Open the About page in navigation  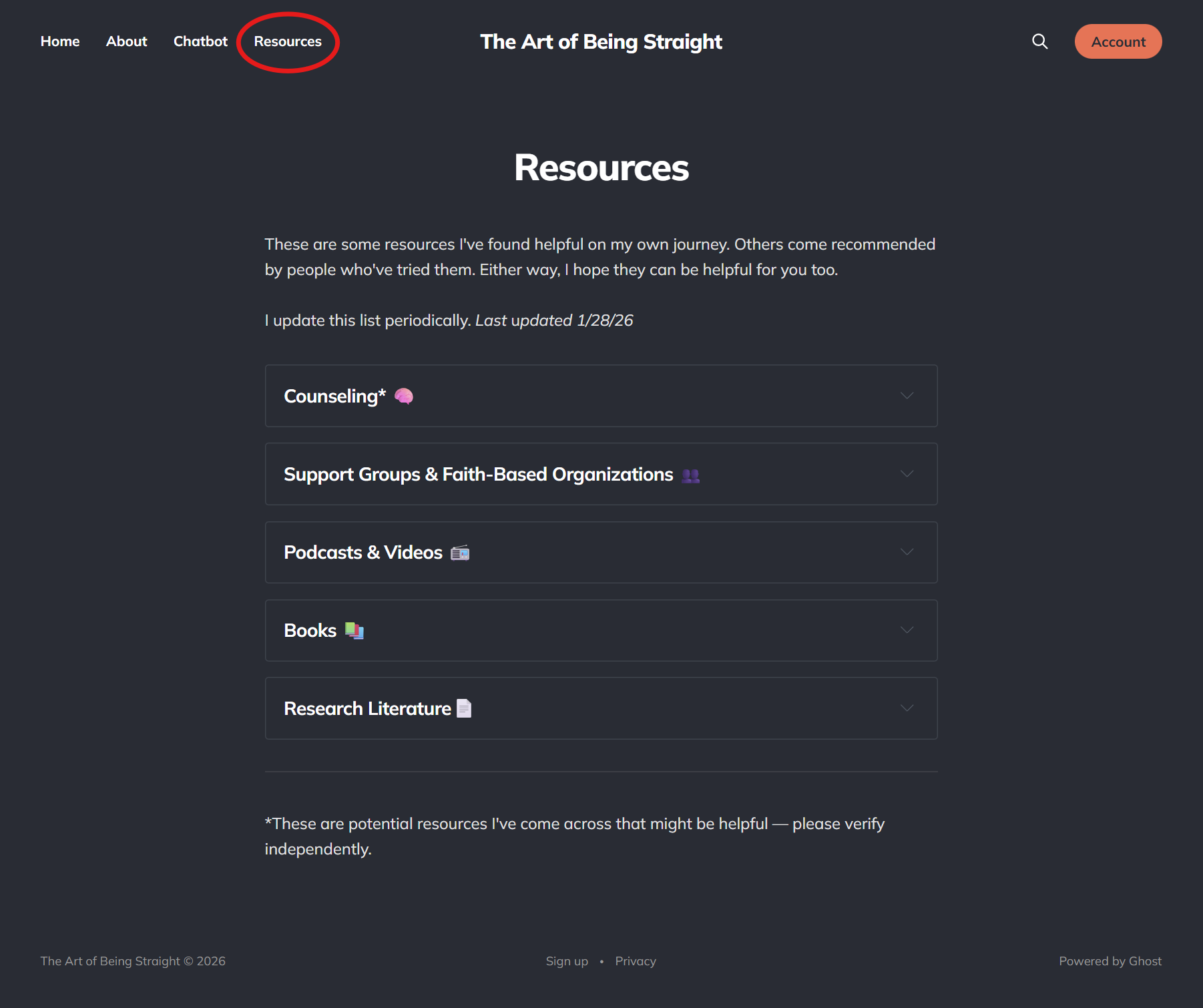click(x=126, y=41)
